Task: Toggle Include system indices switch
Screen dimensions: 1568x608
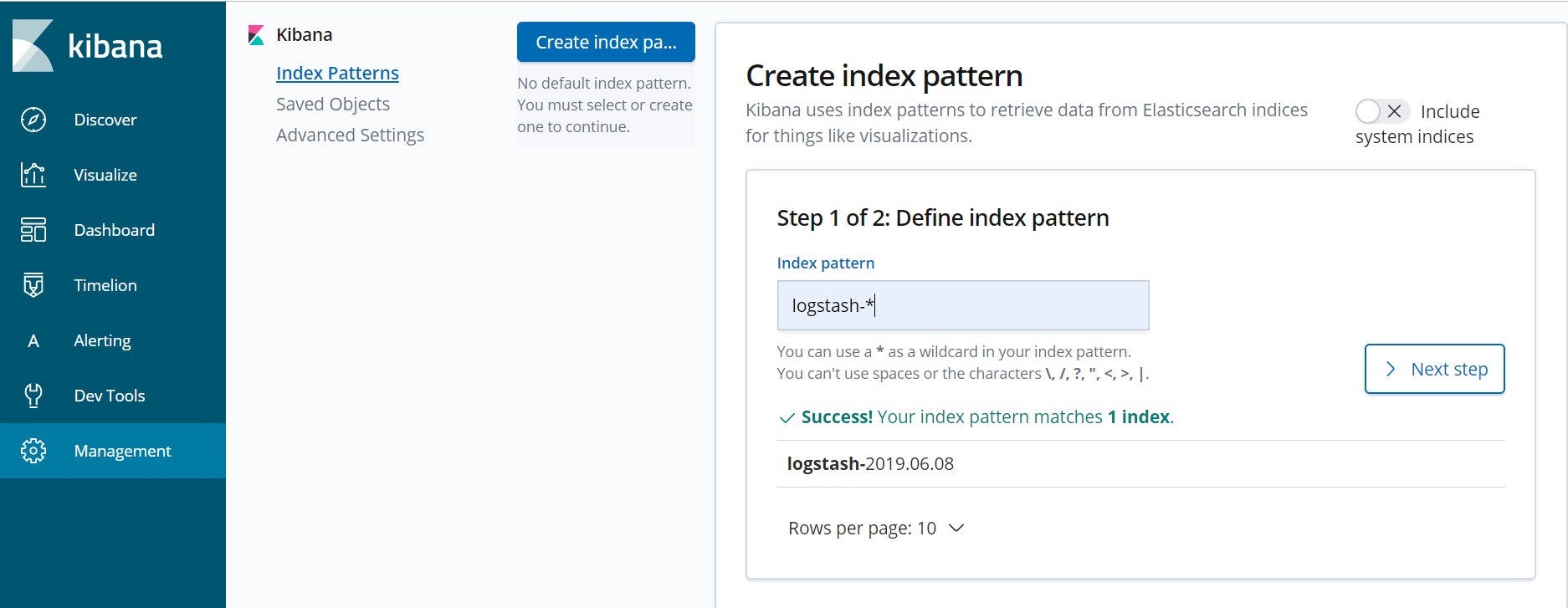Action: (1382, 111)
